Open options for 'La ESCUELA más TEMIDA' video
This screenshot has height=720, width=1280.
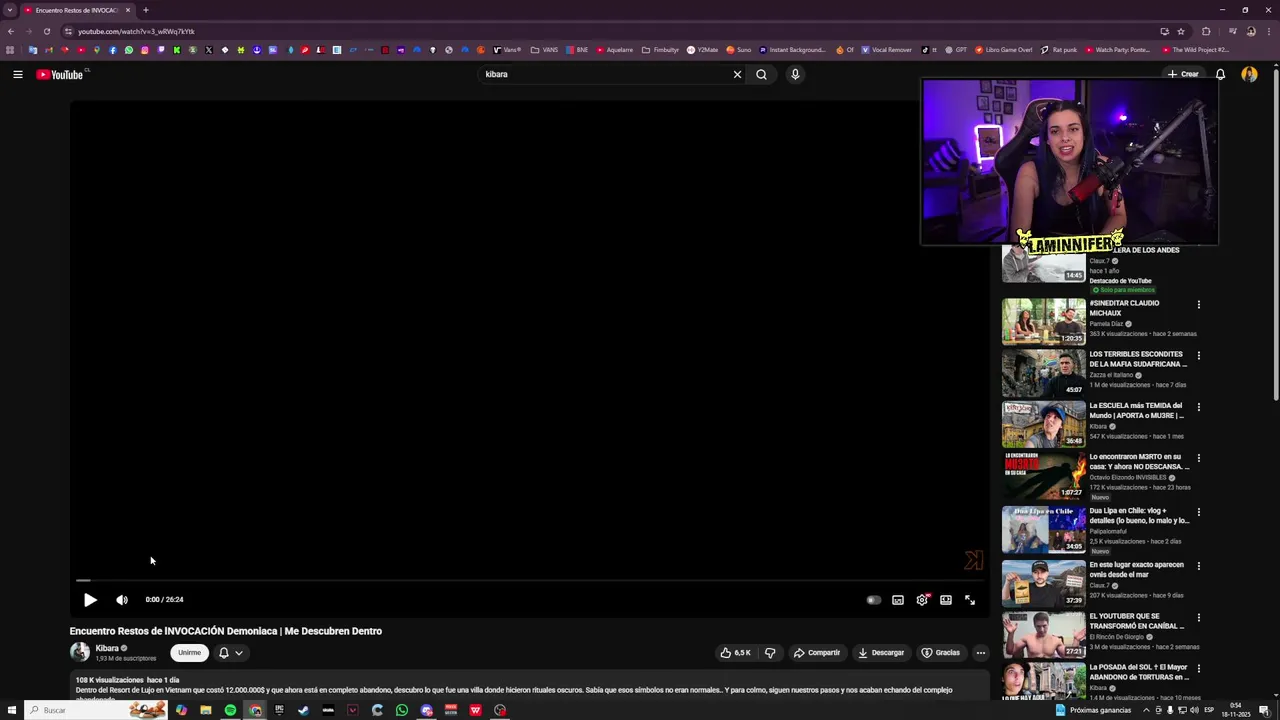pos(1198,407)
